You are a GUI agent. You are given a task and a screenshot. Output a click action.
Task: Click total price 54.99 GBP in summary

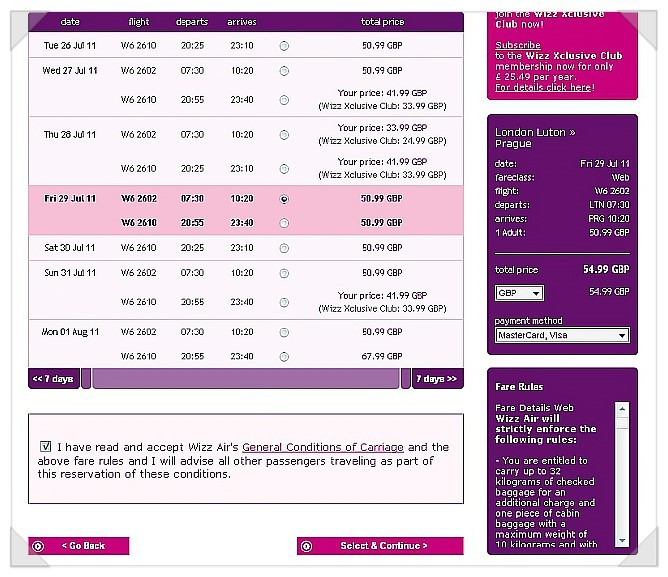click(606, 269)
